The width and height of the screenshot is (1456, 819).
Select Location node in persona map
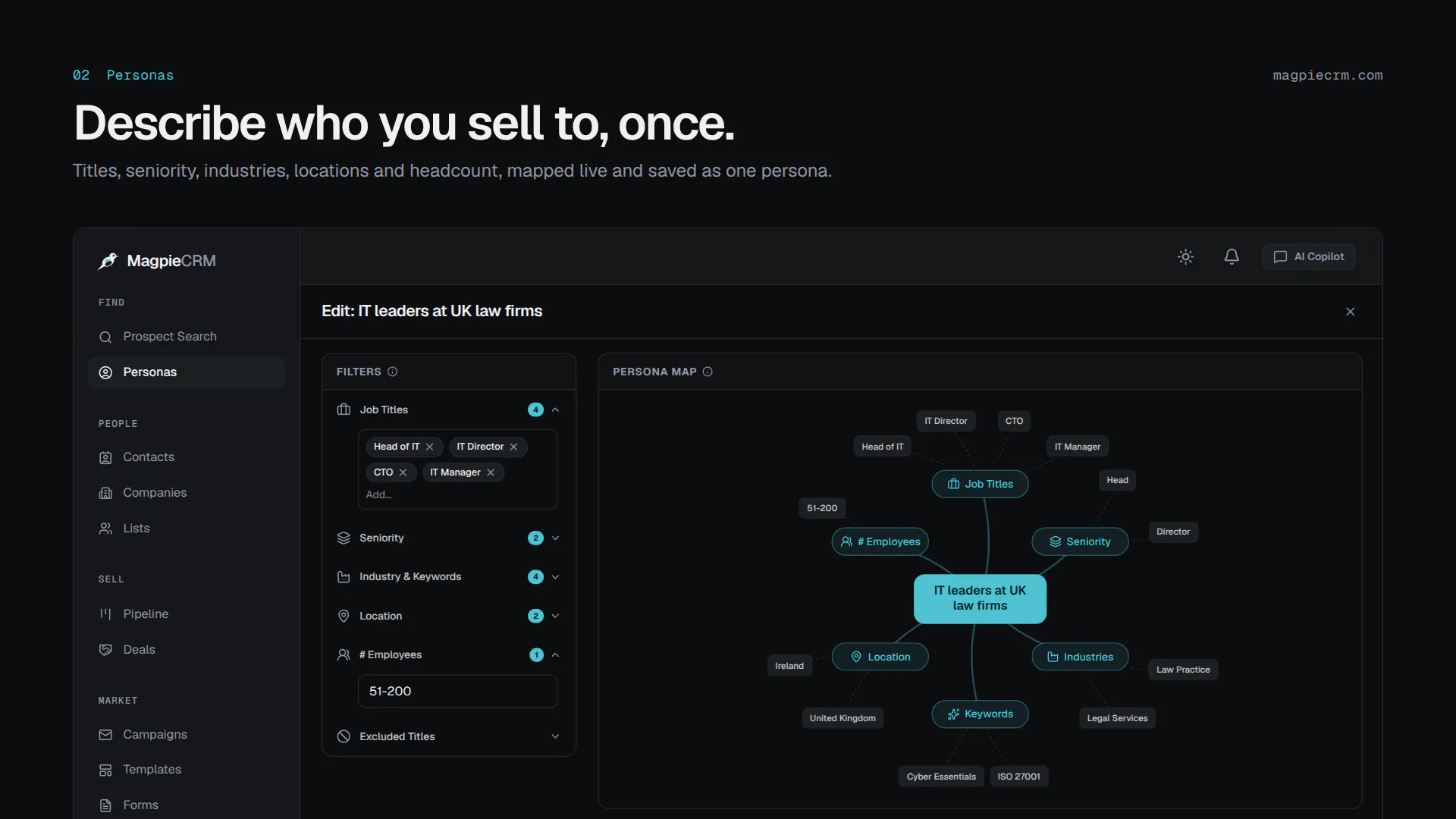(x=880, y=657)
